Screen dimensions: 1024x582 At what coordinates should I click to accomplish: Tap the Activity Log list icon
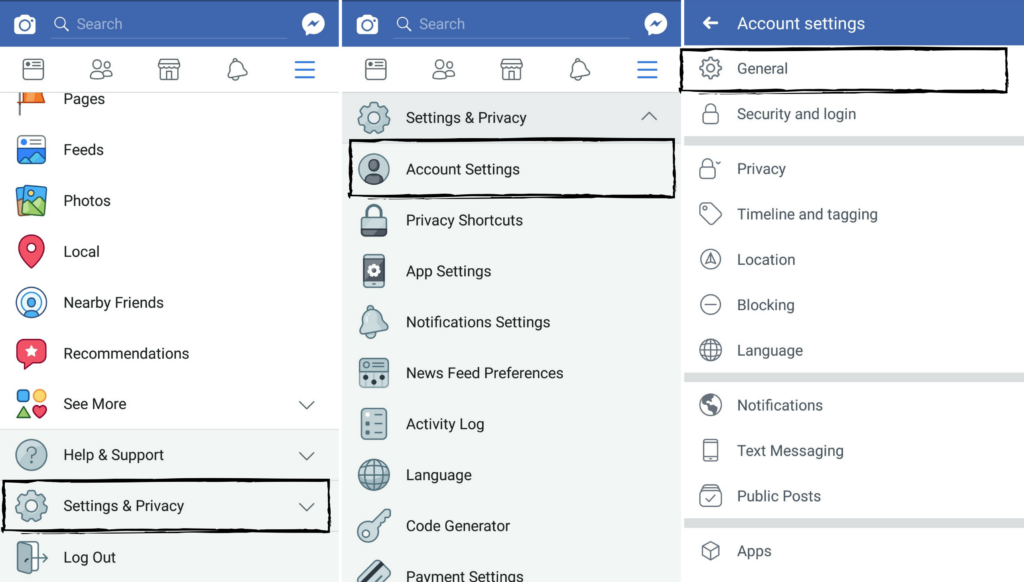click(374, 424)
